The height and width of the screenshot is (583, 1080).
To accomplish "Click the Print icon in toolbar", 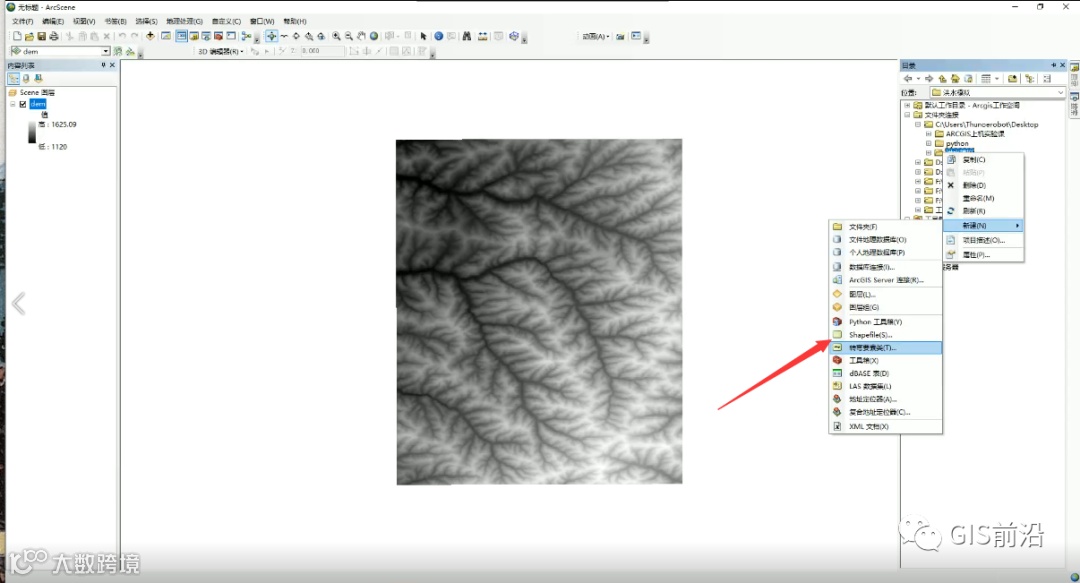I will [54, 36].
